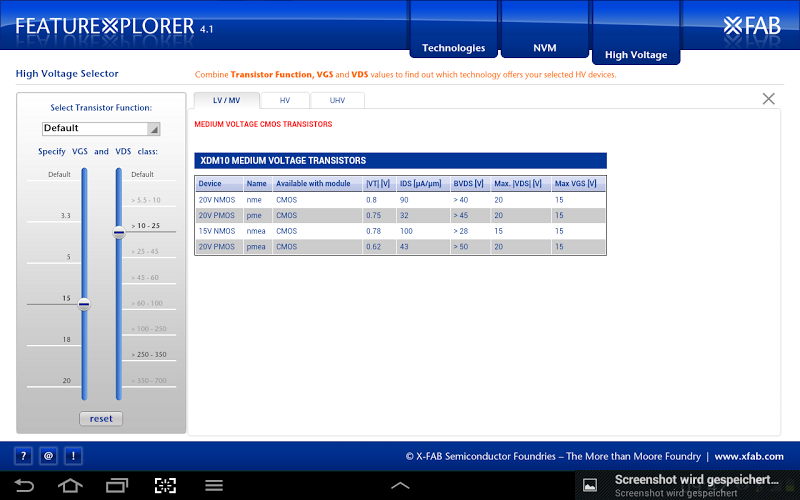Screen dimensions: 800x500
Task: Set VGS class to 20
Action: (x=66, y=381)
